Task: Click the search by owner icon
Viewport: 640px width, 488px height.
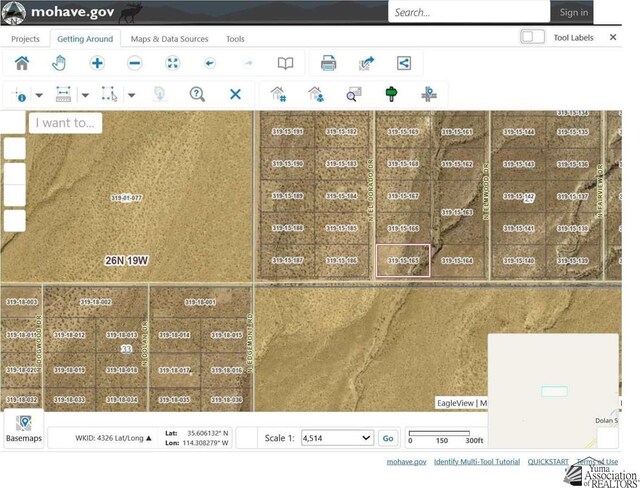Action: [316, 94]
